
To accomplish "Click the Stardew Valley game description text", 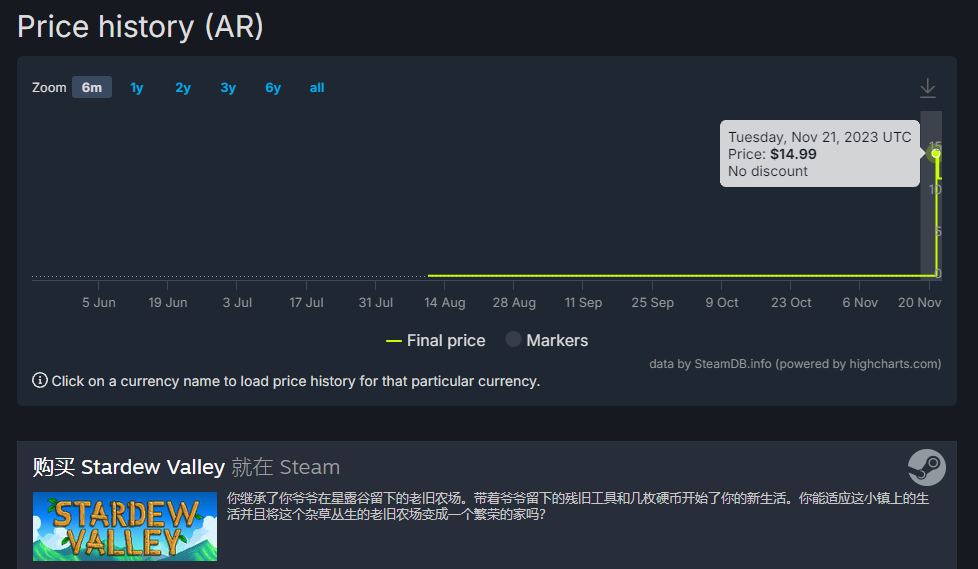I will click(578, 506).
